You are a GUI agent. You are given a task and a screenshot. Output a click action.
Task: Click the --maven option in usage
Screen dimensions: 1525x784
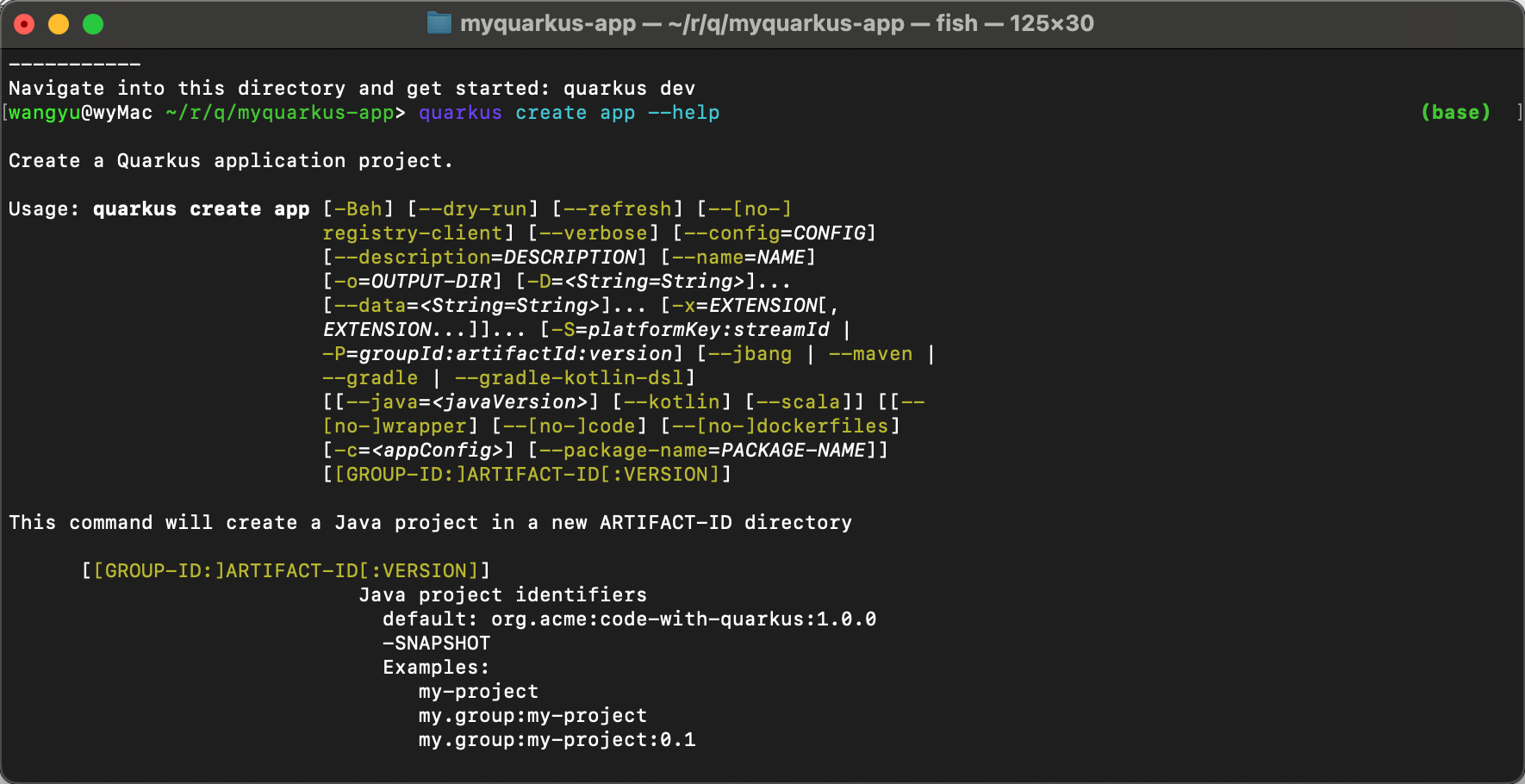pos(870,354)
